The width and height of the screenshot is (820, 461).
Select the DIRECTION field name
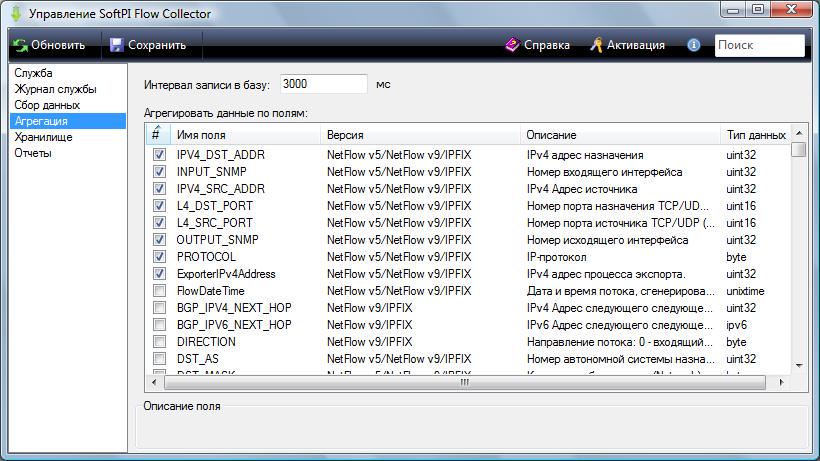206,342
